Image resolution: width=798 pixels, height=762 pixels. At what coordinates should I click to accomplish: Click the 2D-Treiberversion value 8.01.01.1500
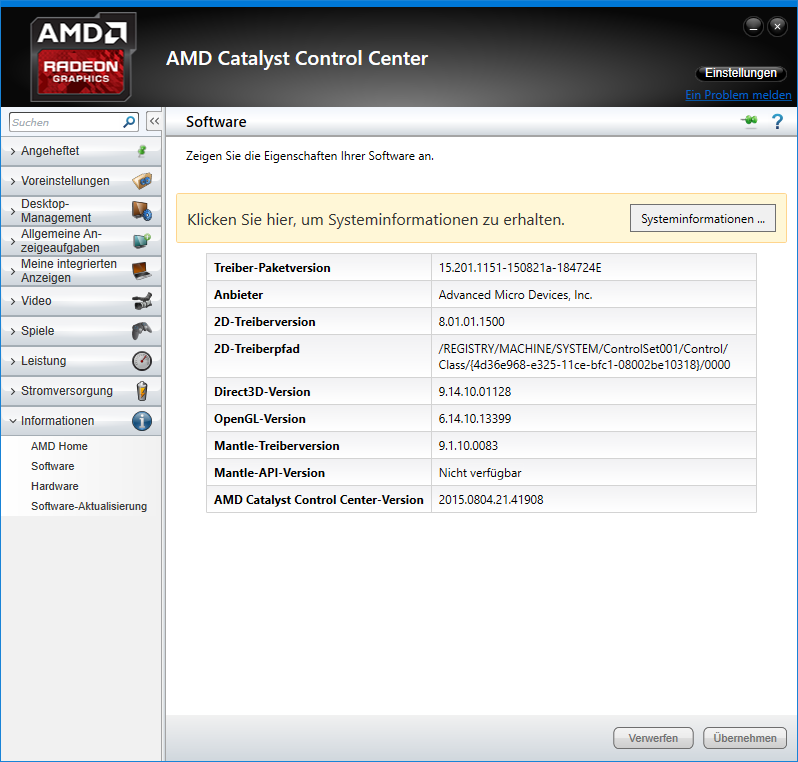[471, 322]
